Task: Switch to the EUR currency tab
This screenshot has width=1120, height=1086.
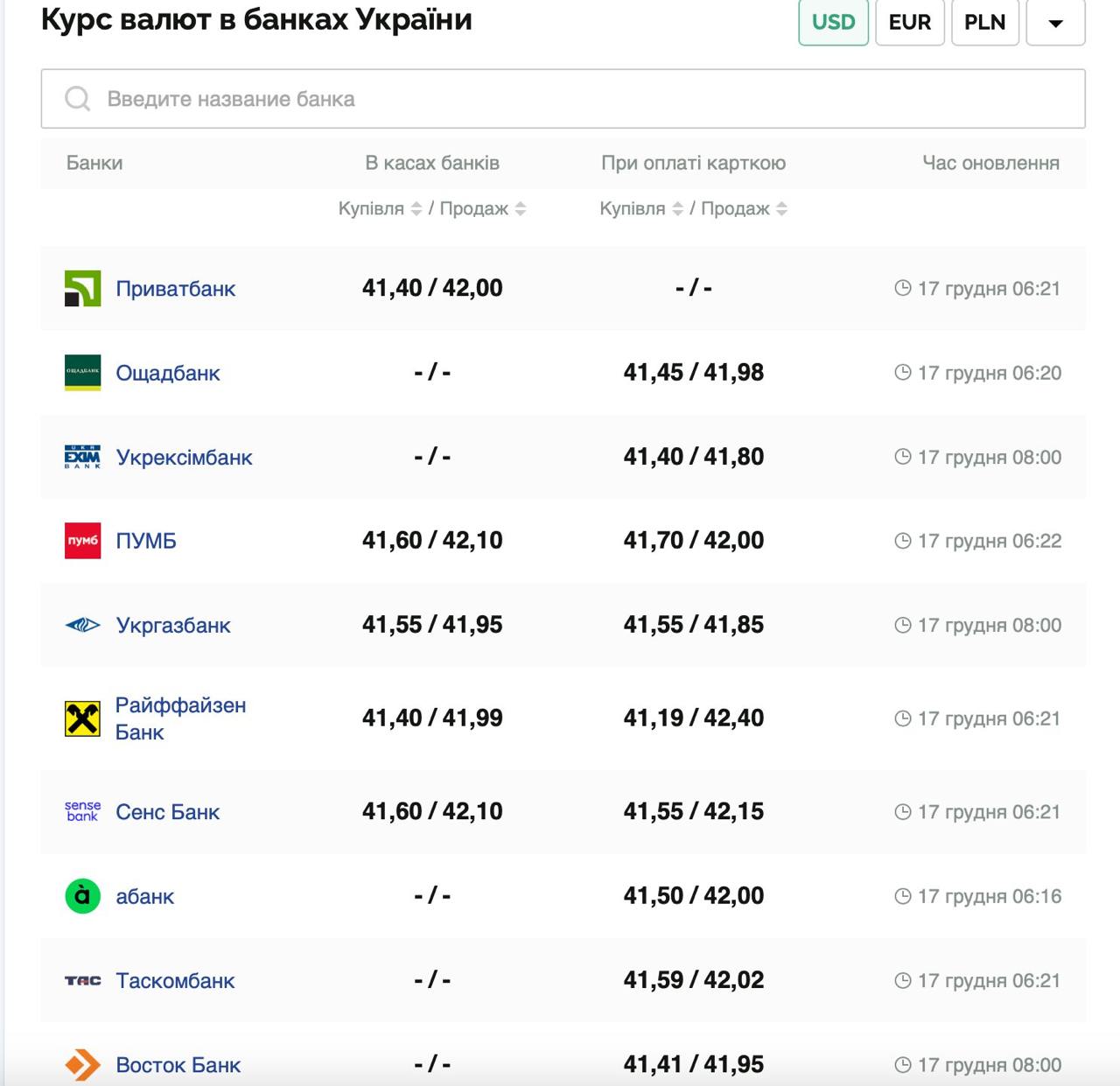Action: tap(909, 23)
